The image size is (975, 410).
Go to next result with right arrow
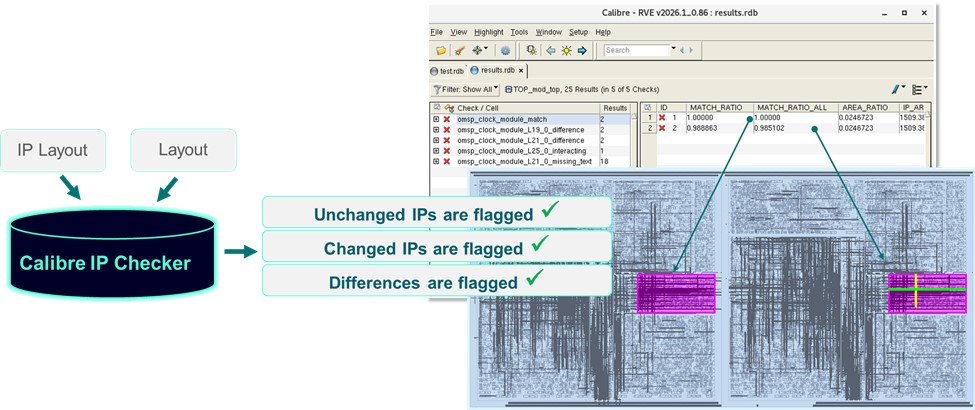click(x=582, y=50)
